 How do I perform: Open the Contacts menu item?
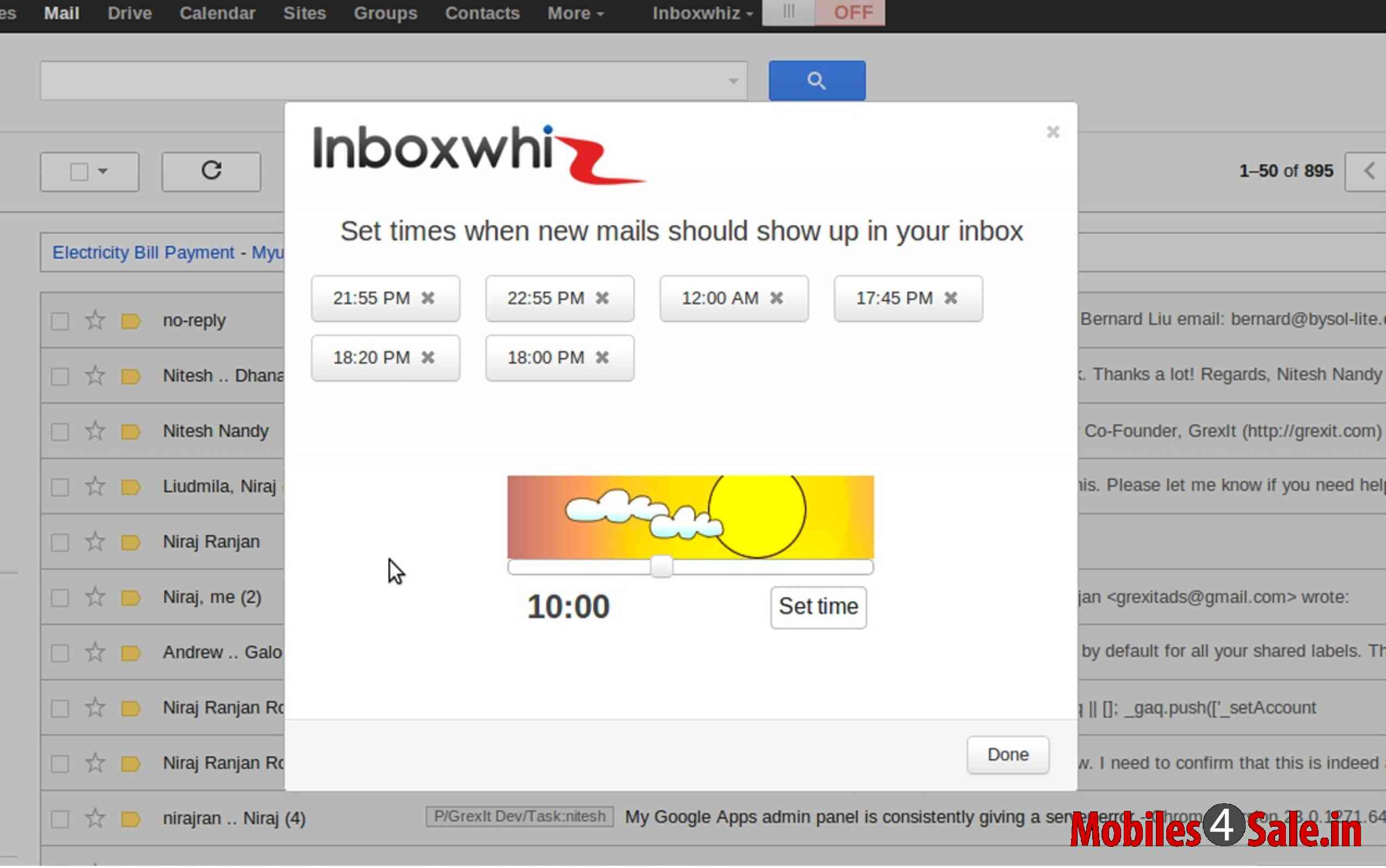pyautogui.click(x=482, y=13)
